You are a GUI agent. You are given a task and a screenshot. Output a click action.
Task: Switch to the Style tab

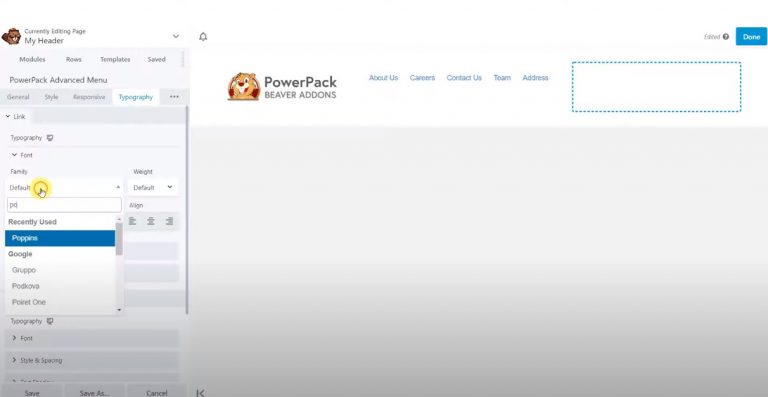[51, 97]
